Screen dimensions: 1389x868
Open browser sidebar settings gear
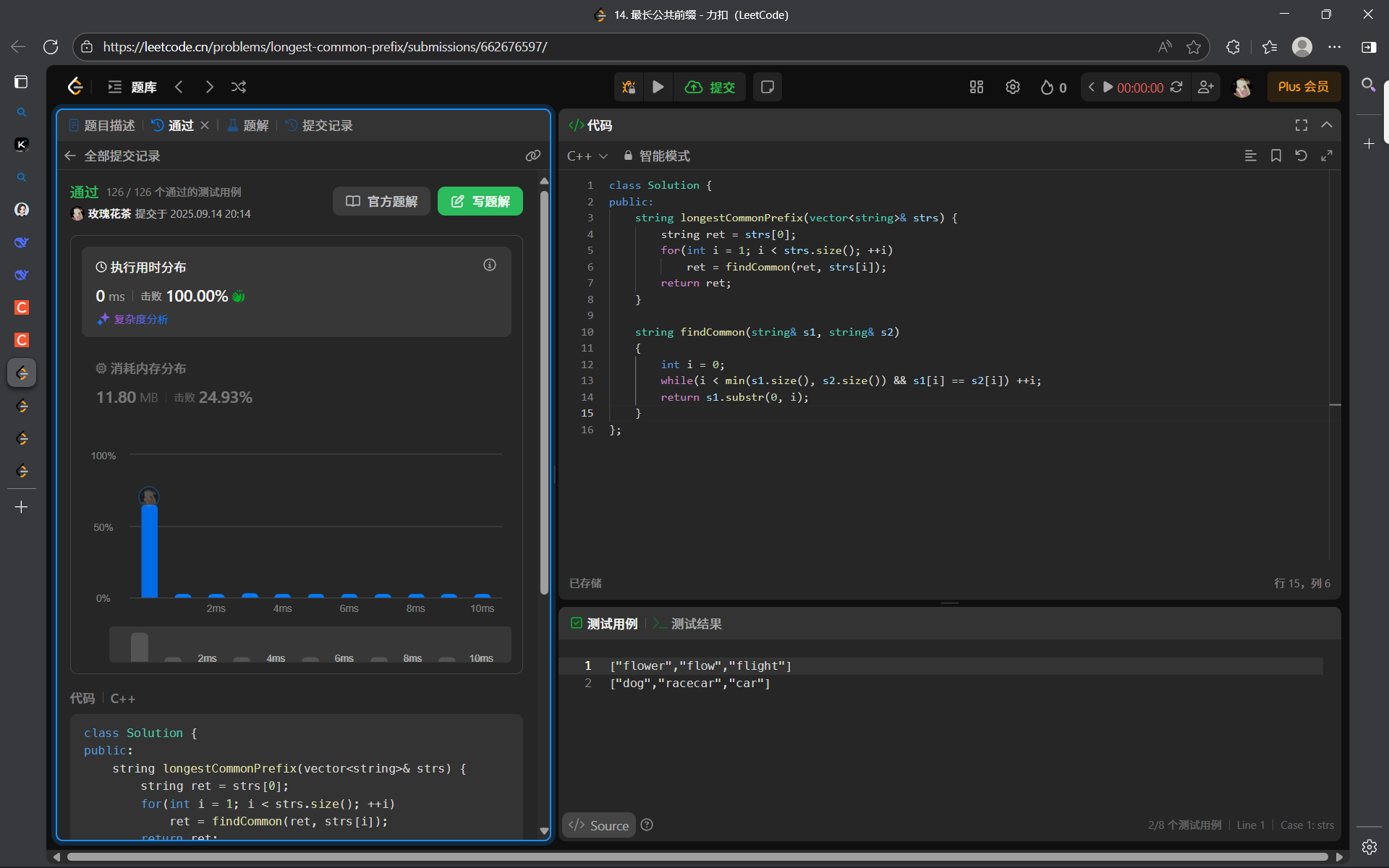tap(1369, 847)
